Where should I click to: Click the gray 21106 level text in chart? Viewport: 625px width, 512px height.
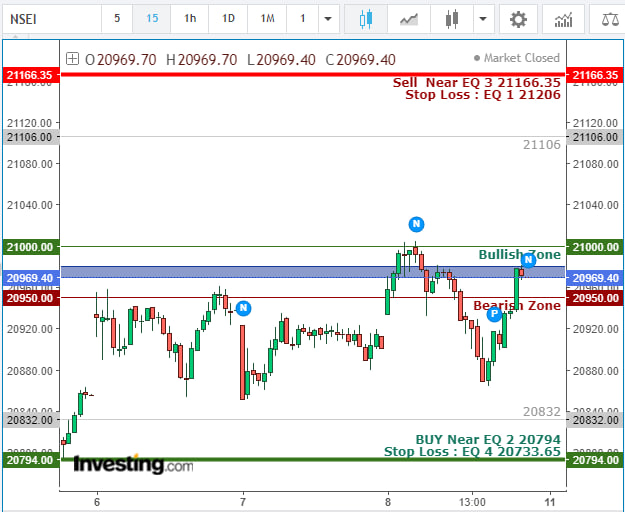point(542,145)
